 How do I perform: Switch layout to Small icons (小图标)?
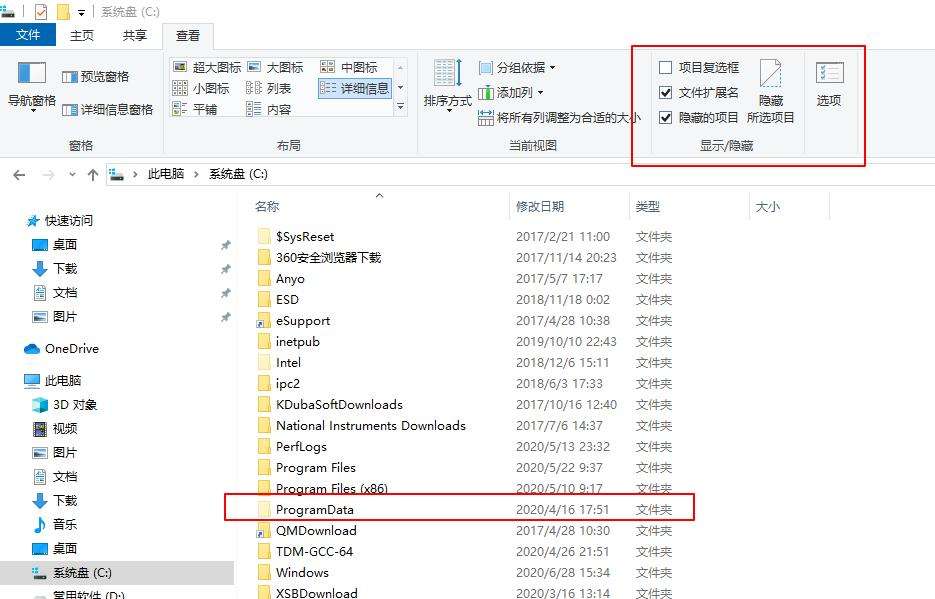click(200, 88)
